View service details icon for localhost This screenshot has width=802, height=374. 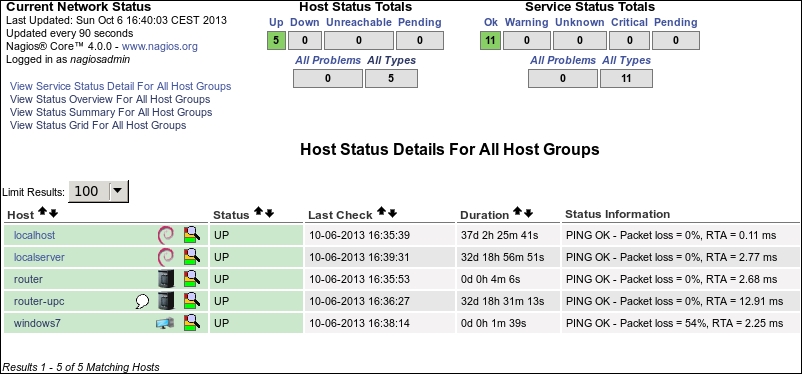tap(192, 235)
